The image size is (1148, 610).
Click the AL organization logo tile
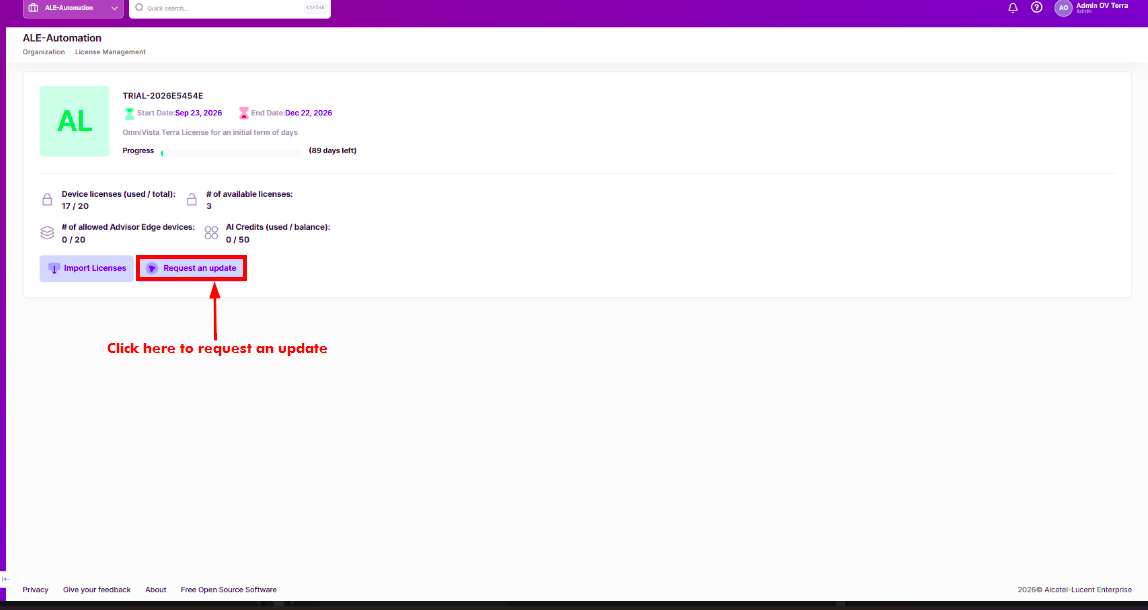[75, 121]
